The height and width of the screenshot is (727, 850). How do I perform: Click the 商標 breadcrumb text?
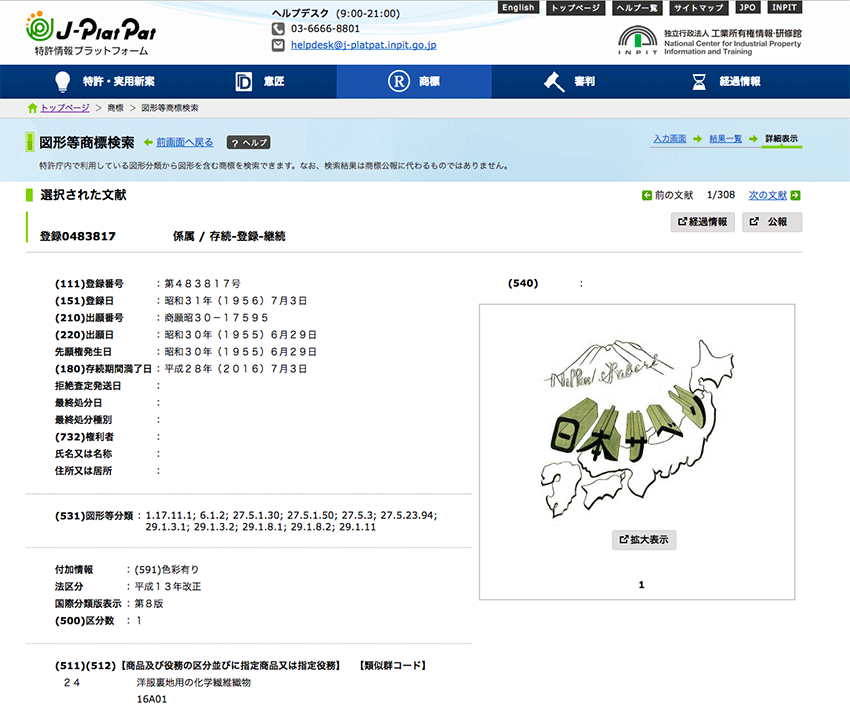coord(115,108)
